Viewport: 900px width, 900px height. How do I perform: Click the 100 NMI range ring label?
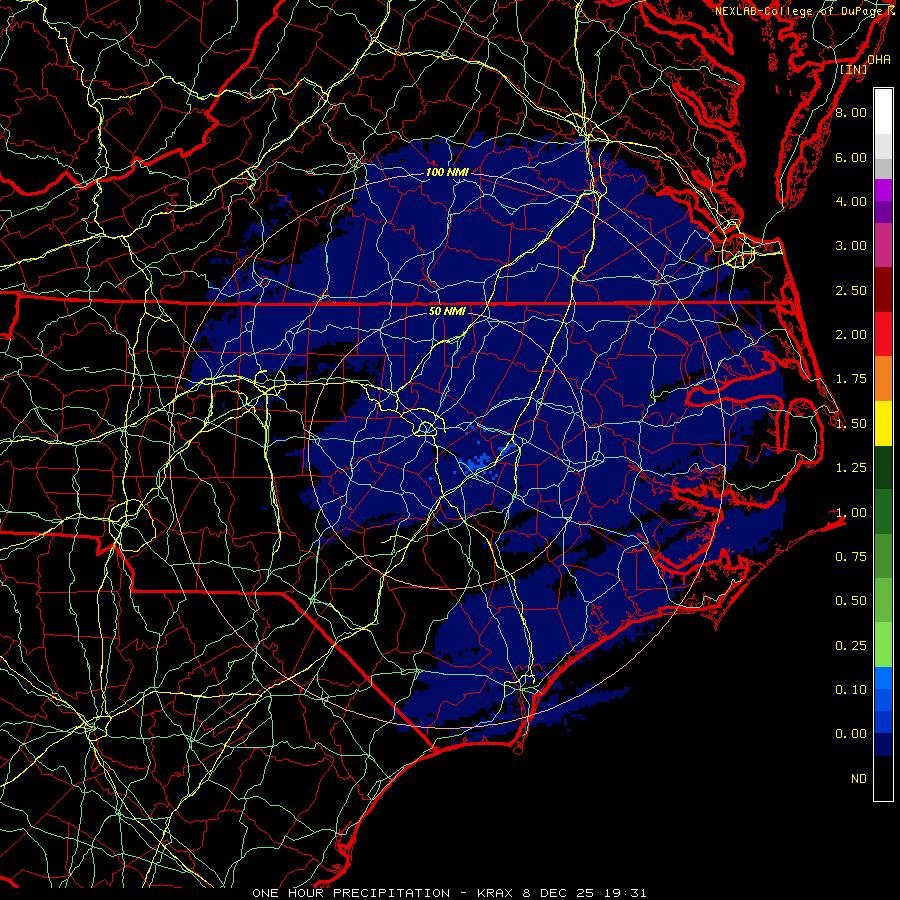point(447,172)
